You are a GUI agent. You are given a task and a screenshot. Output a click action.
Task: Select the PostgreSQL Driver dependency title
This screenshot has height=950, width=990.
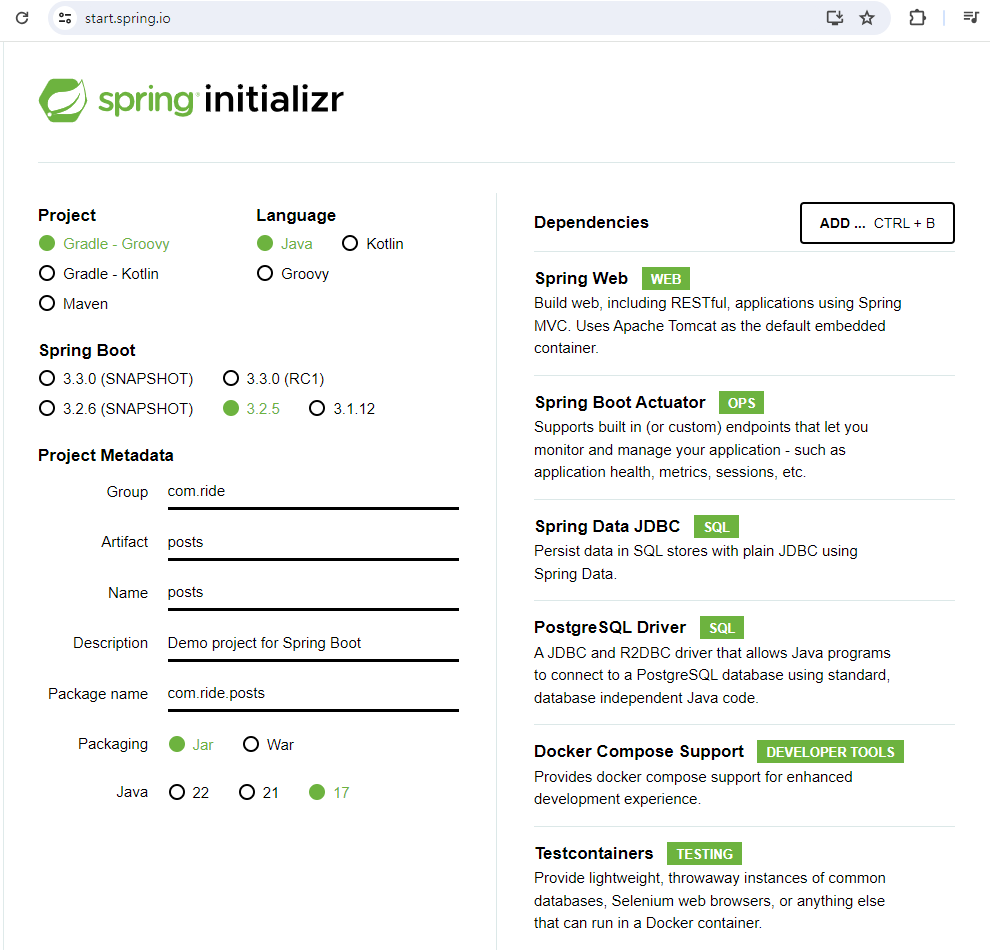pyautogui.click(x=610, y=627)
